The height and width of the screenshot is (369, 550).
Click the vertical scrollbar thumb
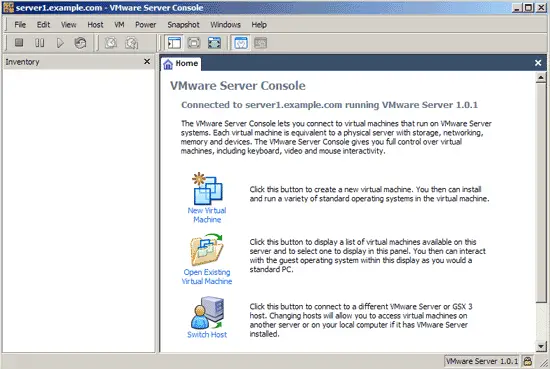[541, 192]
